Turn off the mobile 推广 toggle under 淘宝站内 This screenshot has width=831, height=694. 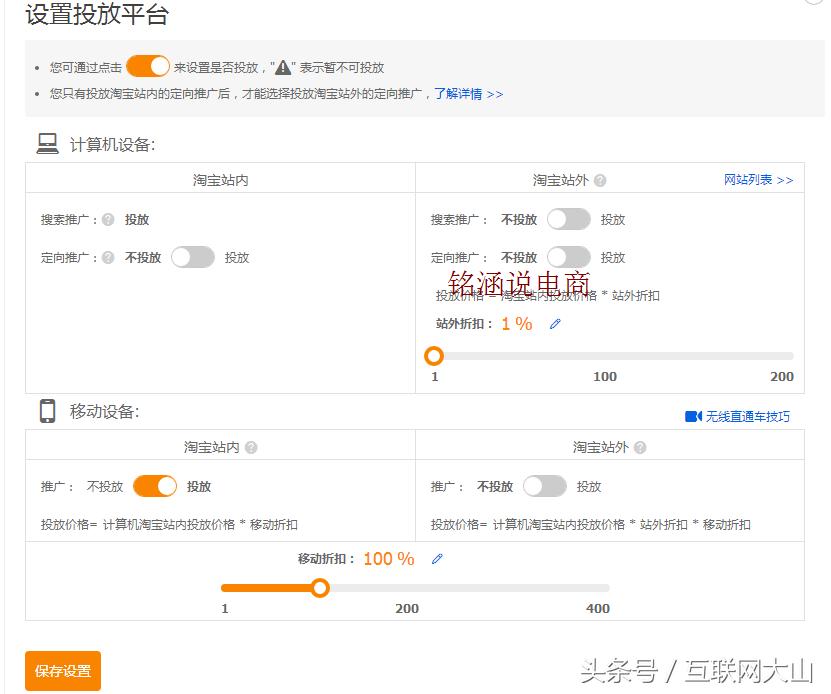tap(155, 486)
